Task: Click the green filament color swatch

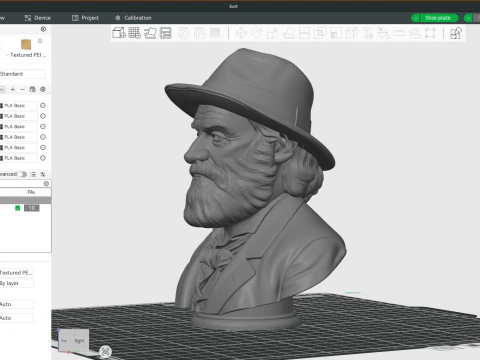Action: [18, 208]
